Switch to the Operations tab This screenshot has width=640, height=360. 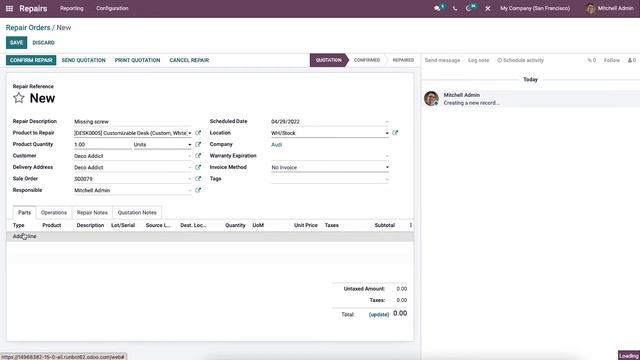pyautogui.click(x=54, y=213)
